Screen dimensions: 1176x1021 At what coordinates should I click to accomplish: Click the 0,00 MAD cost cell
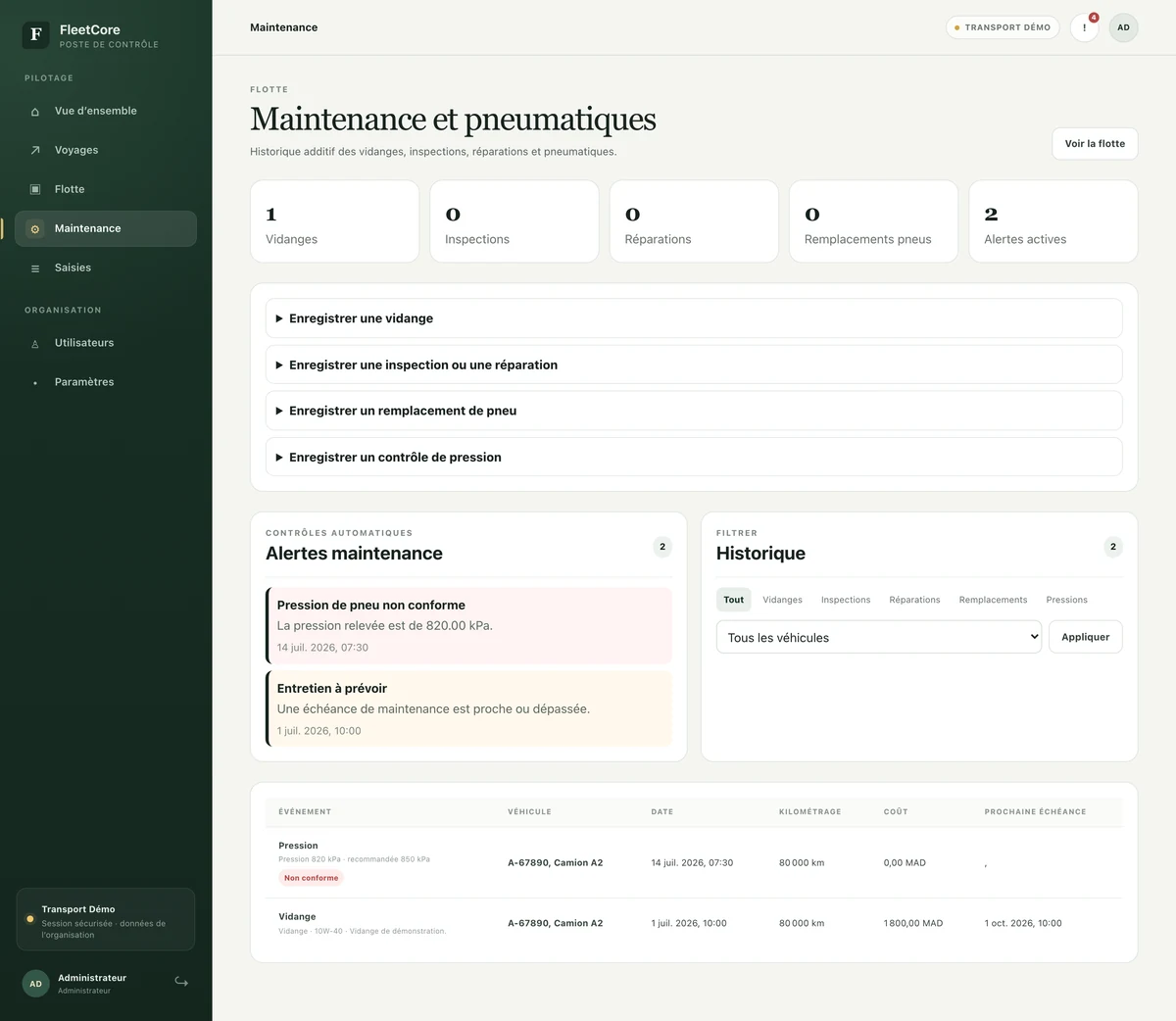click(905, 863)
